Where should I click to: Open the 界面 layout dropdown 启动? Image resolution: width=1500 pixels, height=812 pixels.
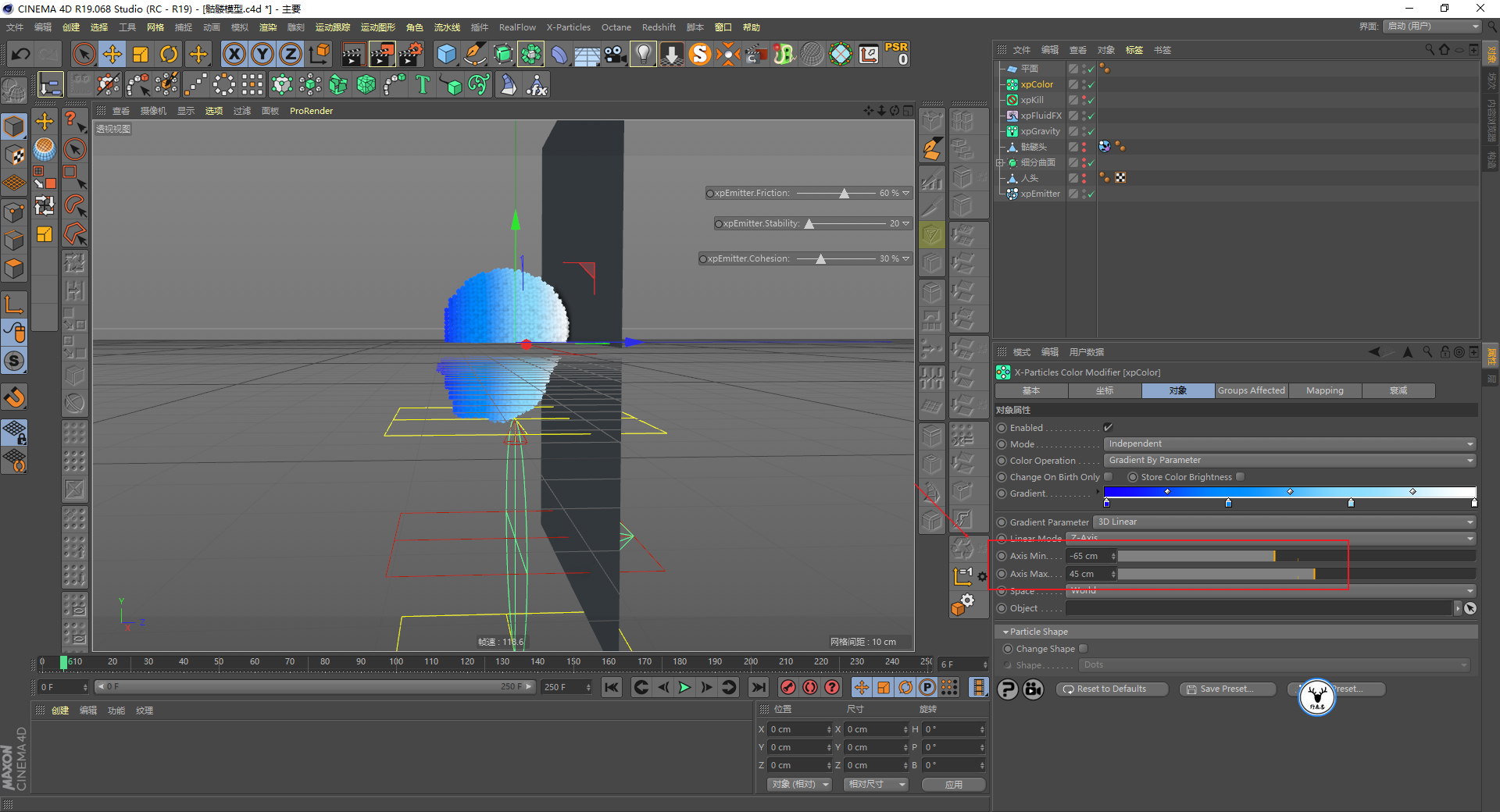coord(1433,27)
